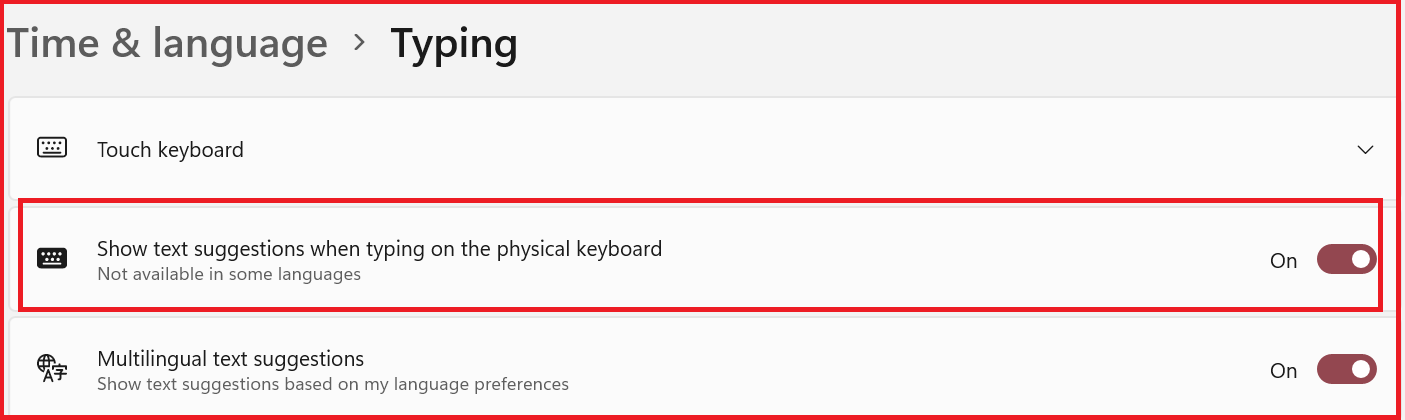Click the Touch keyboard label text
Screen dimensions: 1405x420
tap(170, 150)
